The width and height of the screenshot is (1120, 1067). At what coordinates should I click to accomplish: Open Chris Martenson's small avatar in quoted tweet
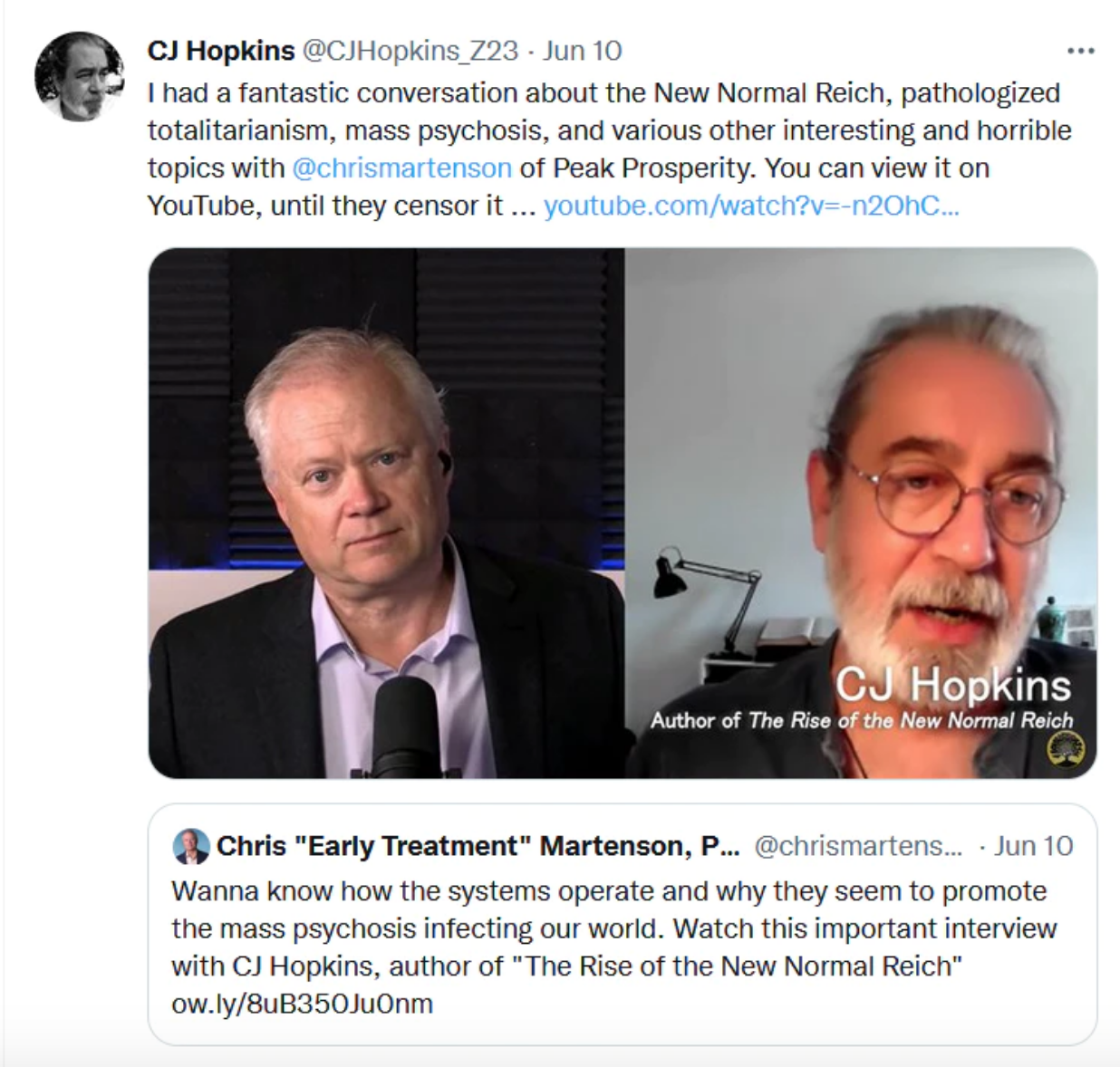tap(190, 846)
